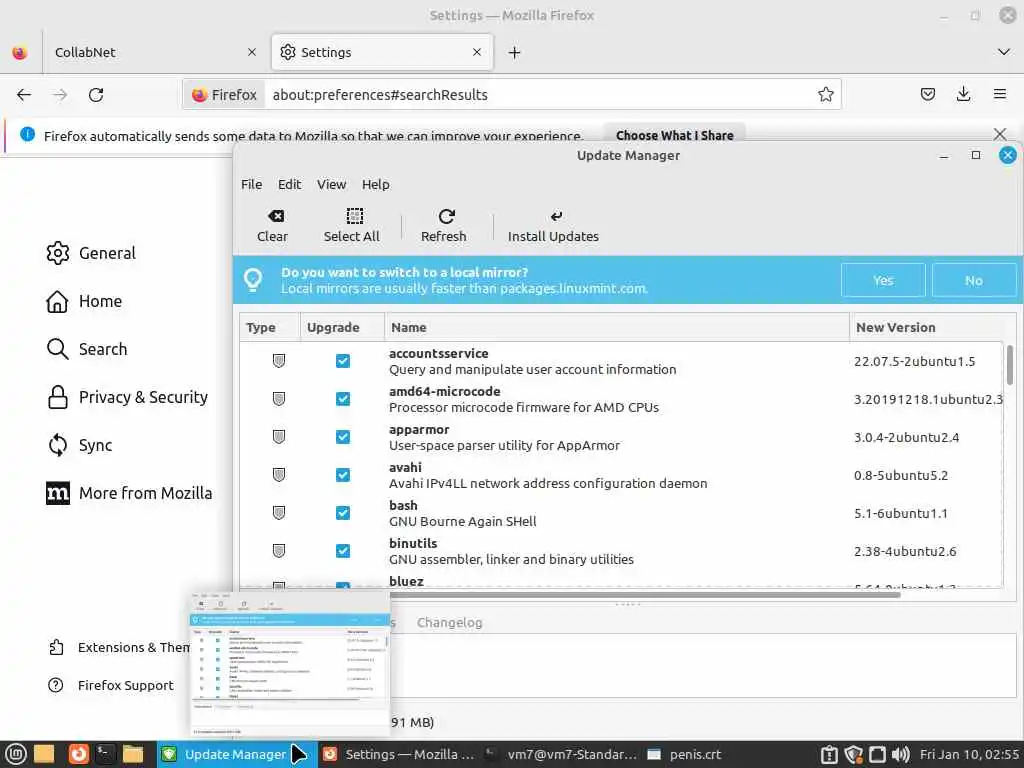Click shield type icon for avahi row
1024x768 pixels.
pos(279,475)
